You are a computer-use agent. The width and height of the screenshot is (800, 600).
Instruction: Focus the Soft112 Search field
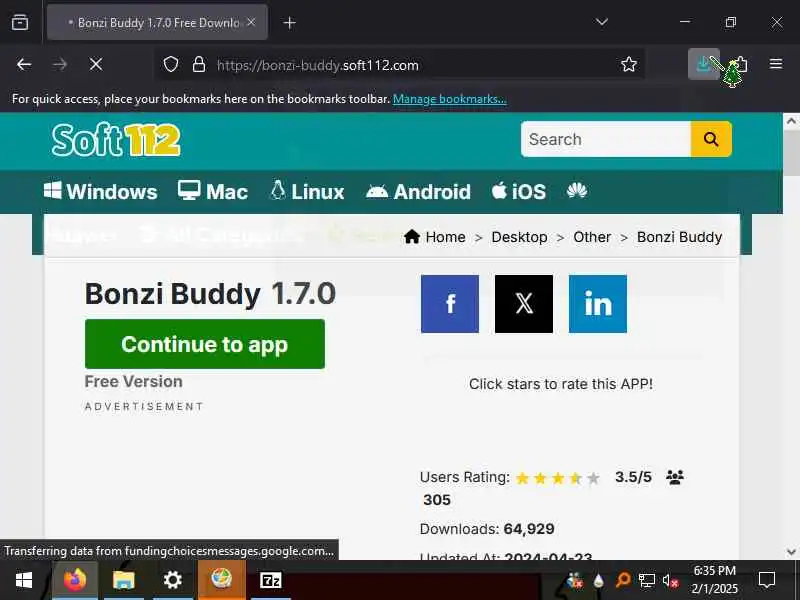(x=606, y=139)
